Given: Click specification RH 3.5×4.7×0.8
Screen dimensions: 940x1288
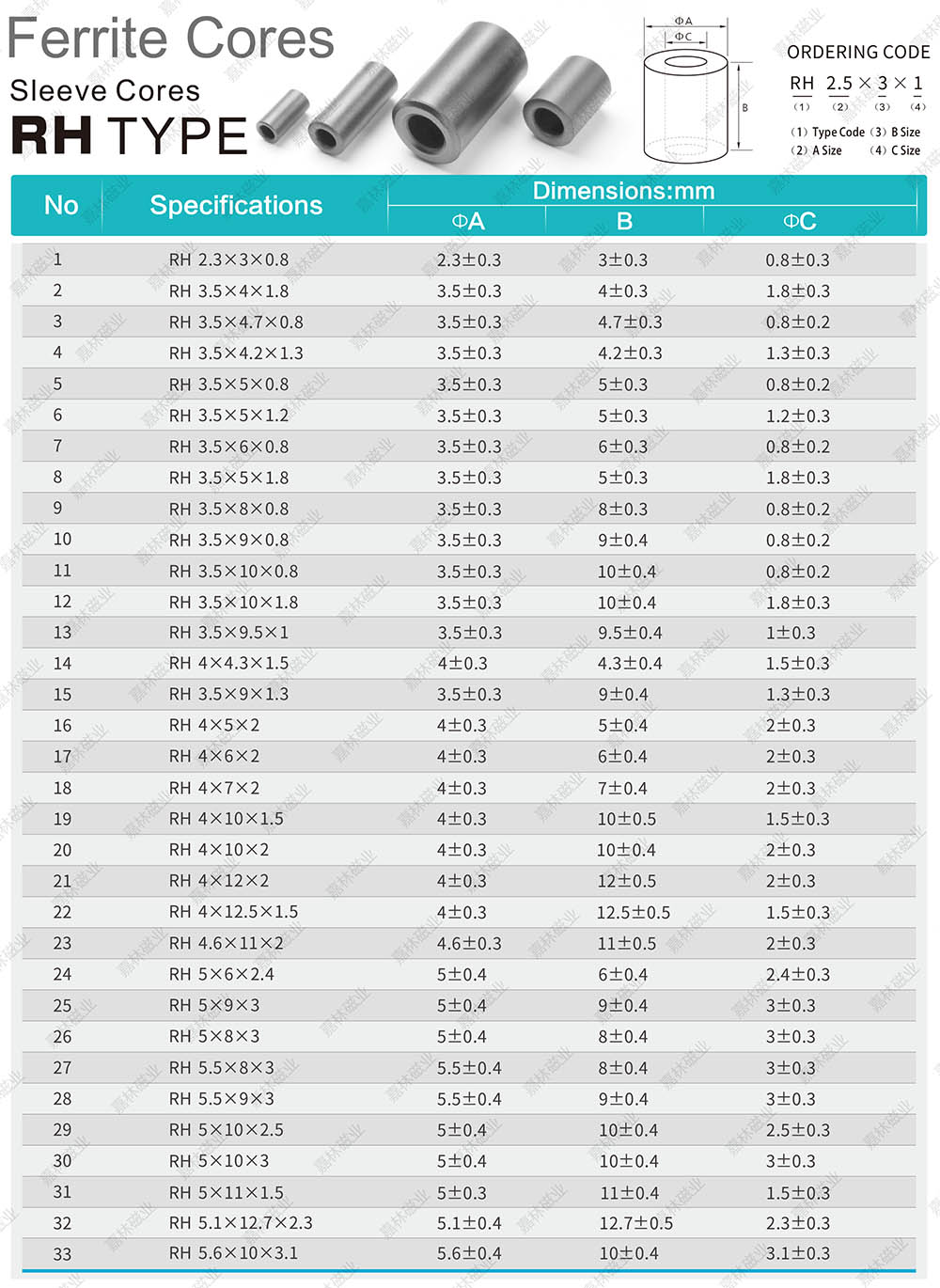Looking at the screenshot, I should [x=236, y=322].
